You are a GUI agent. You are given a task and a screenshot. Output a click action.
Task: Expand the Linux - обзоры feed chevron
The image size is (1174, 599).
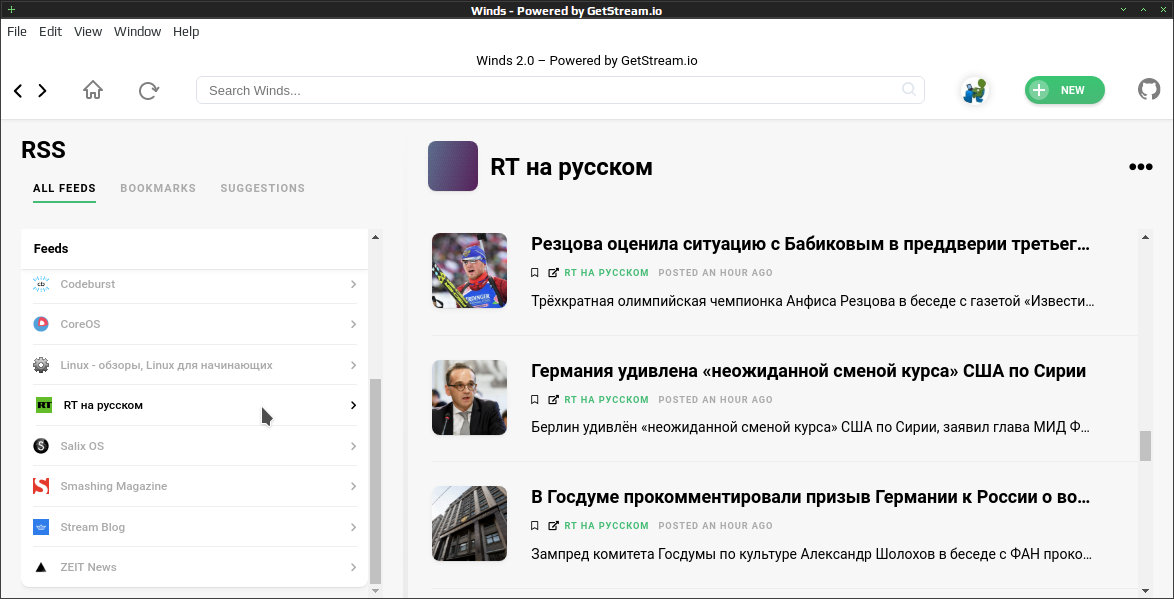click(x=353, y=365)
